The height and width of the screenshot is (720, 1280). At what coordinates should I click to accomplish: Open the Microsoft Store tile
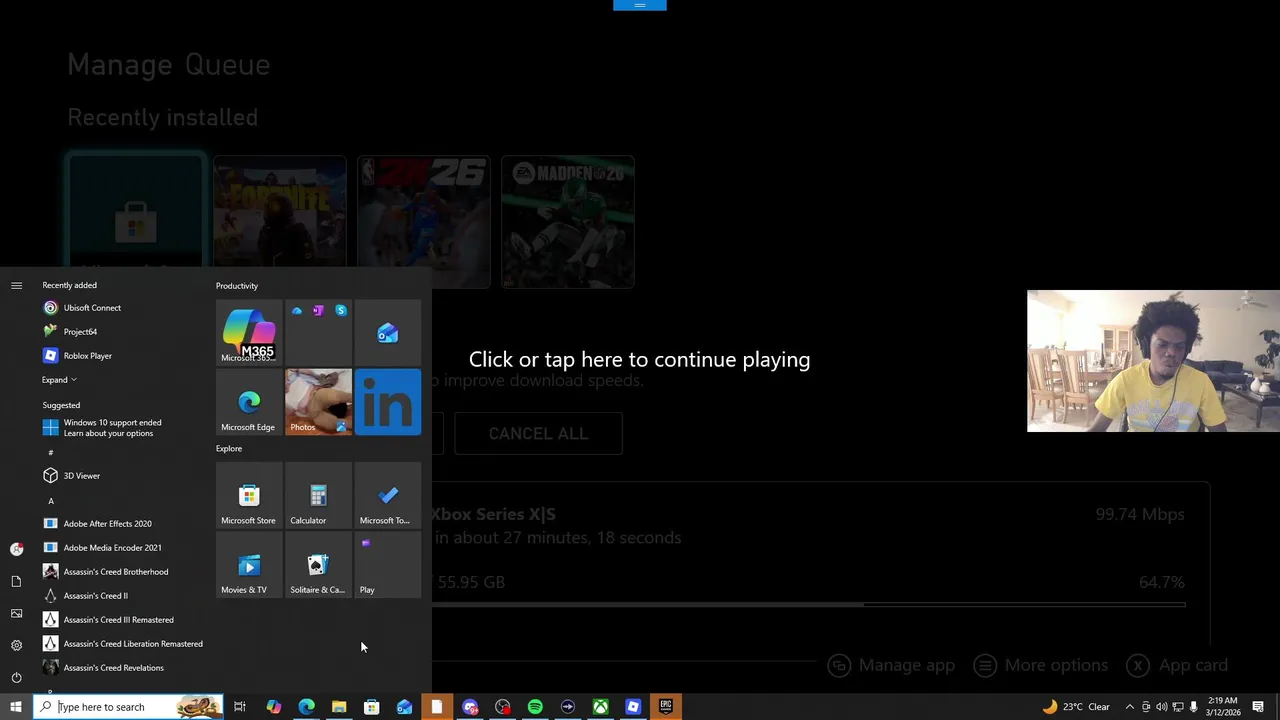(x=249, y=496)
